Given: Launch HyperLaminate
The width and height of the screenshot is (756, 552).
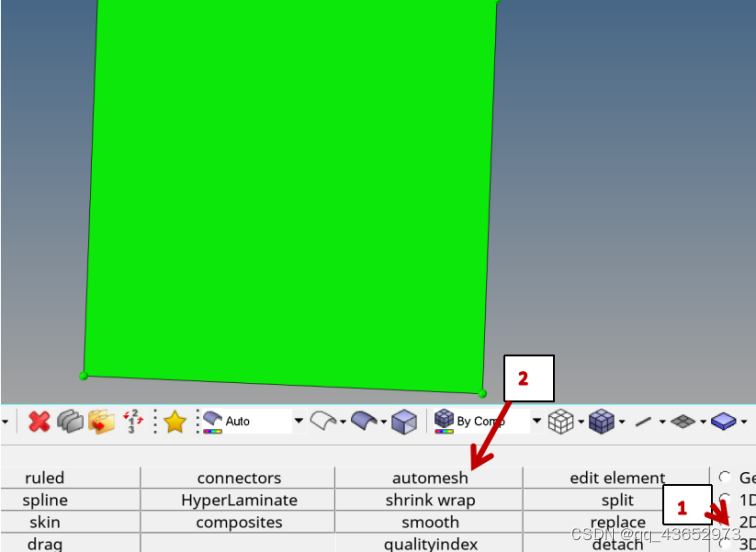Looking at the screenshot, I should [x=239, y=500].
